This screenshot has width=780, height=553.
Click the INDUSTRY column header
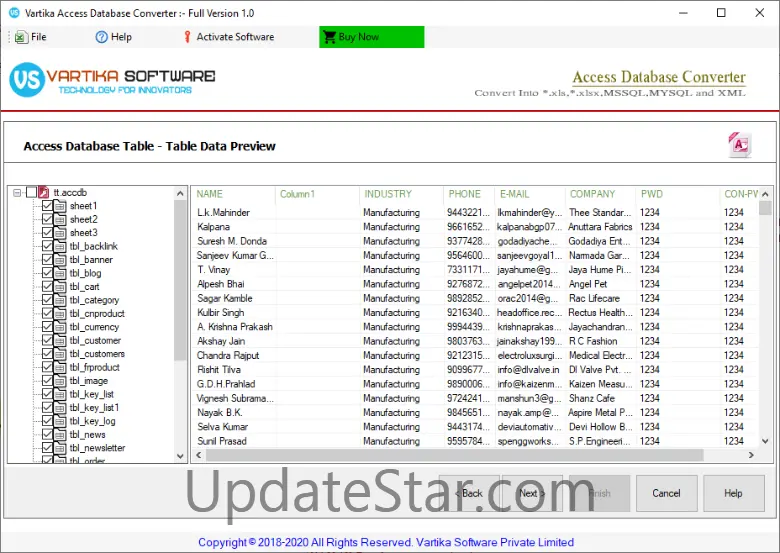click(x=401, y=194)
